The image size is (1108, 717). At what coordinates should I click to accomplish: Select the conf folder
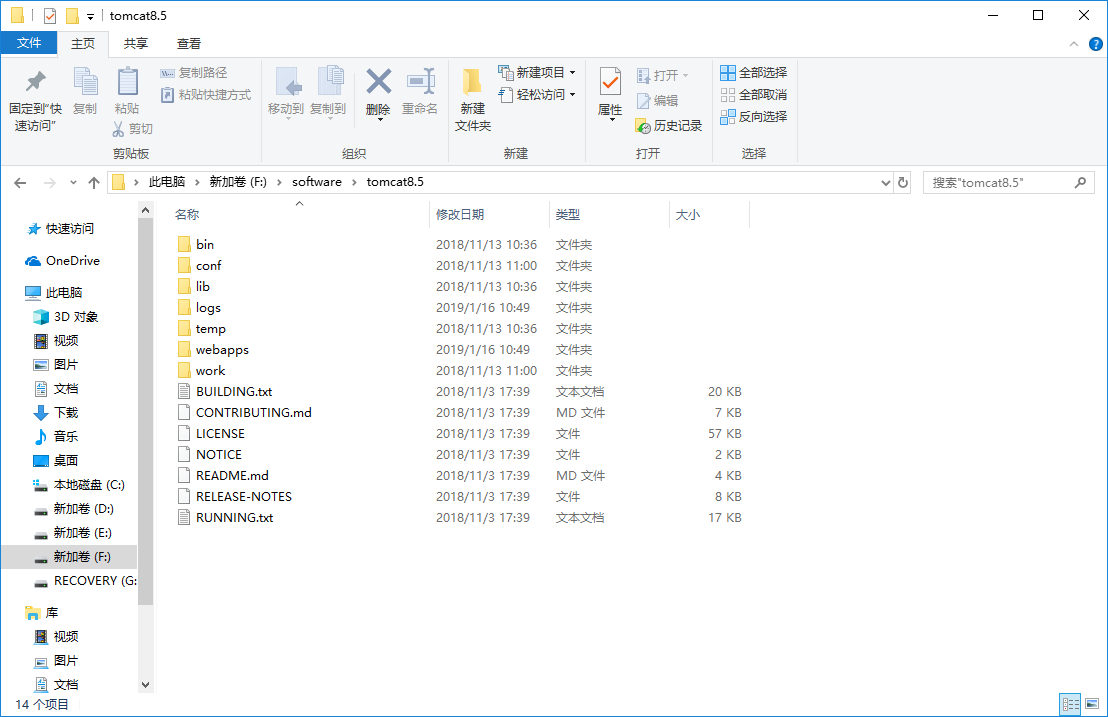point(199,266)
